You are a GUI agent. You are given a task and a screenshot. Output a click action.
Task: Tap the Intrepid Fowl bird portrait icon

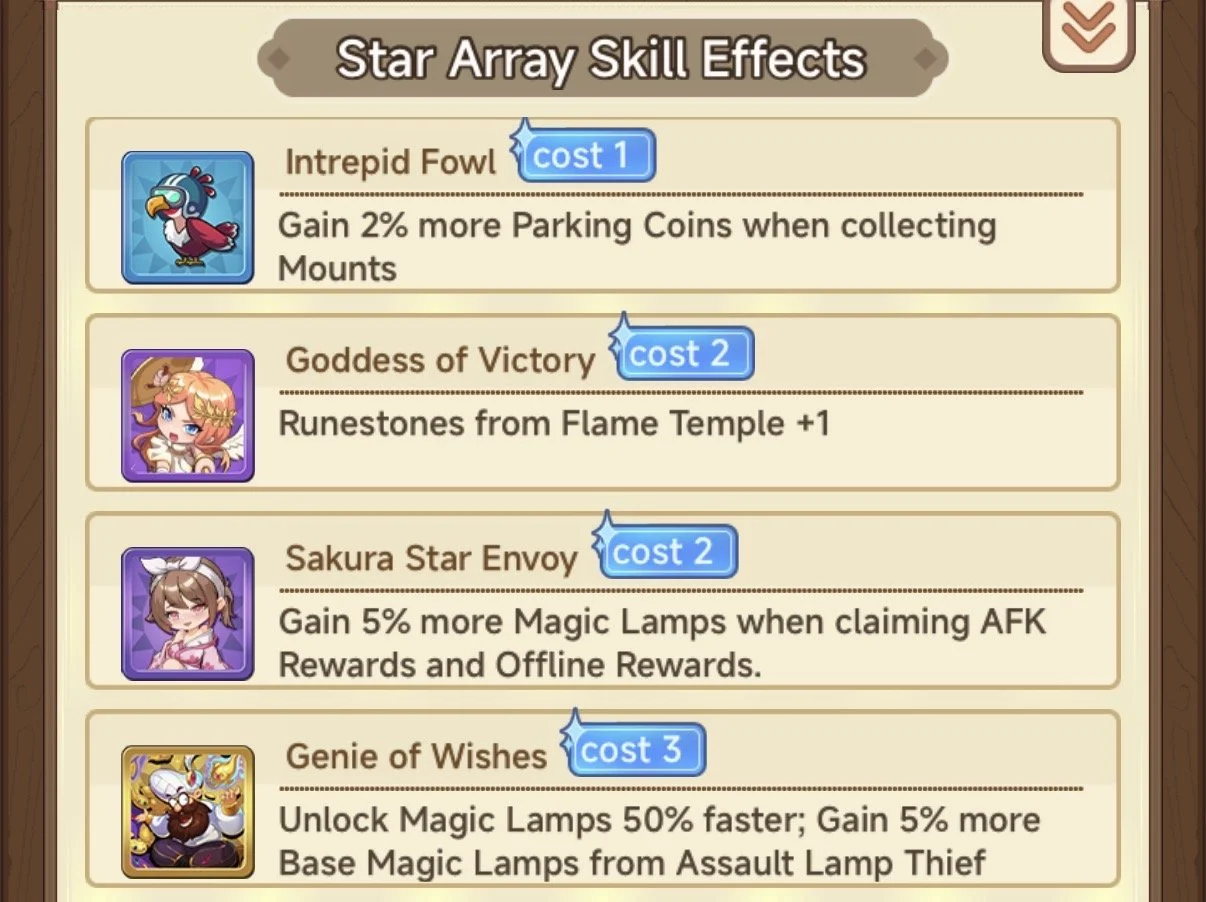coord(188,217)
